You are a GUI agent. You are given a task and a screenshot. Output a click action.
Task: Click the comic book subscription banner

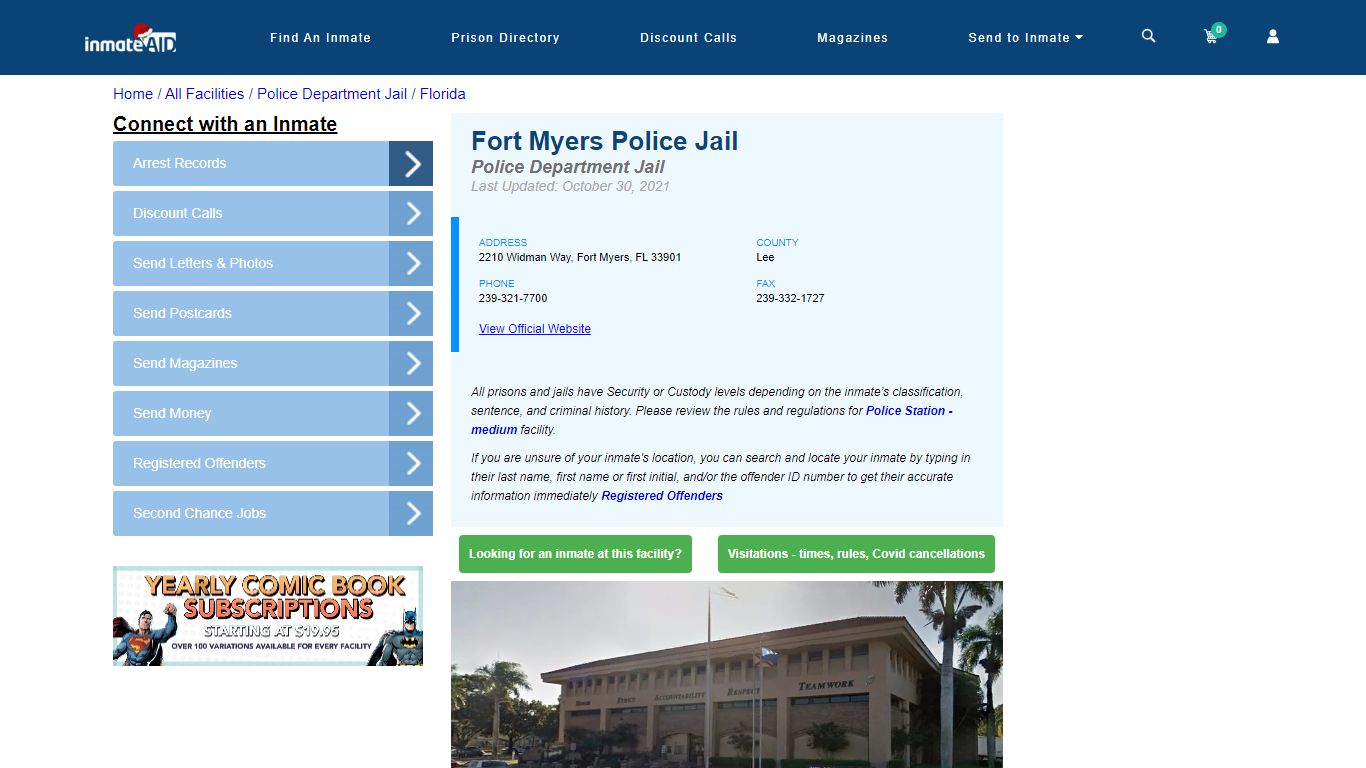tap(267, 616)
